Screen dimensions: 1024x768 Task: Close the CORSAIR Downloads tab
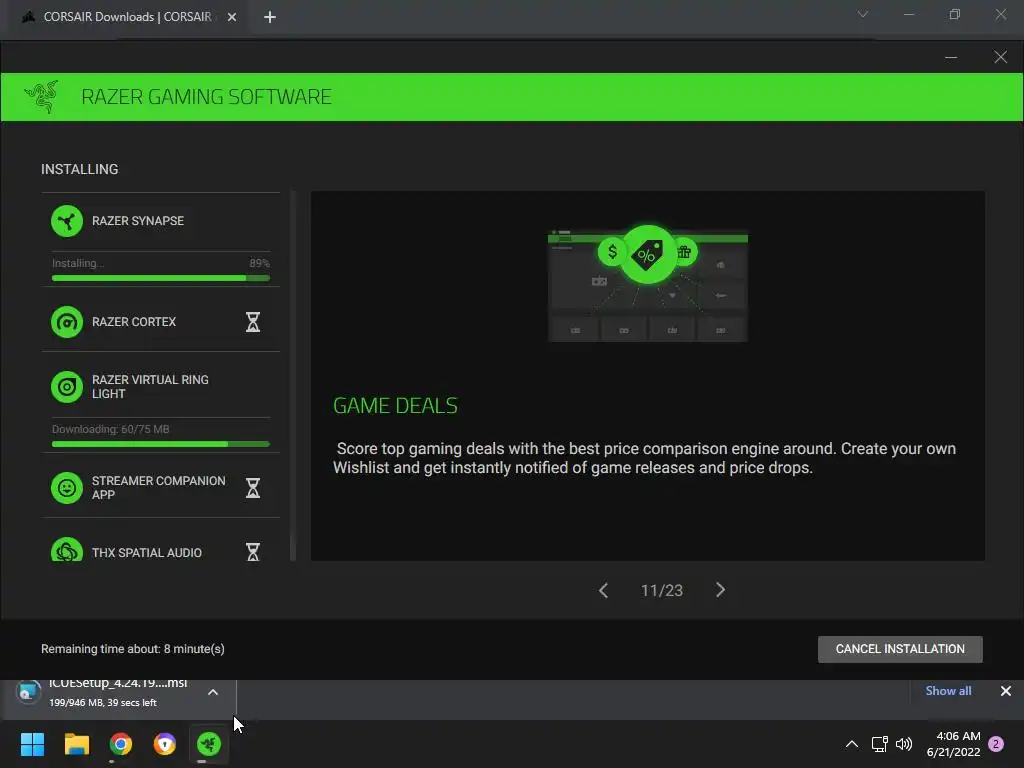click(x=232, y=17)
